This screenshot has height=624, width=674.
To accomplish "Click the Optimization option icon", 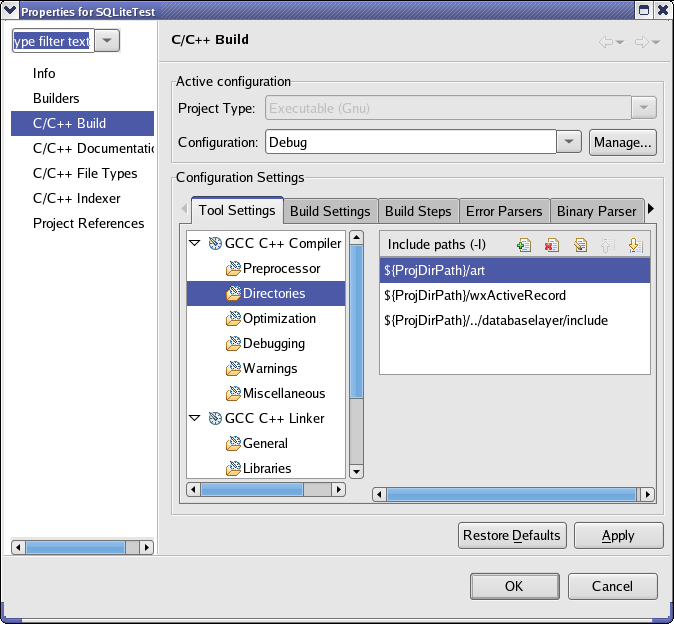I will pos(233,318).
